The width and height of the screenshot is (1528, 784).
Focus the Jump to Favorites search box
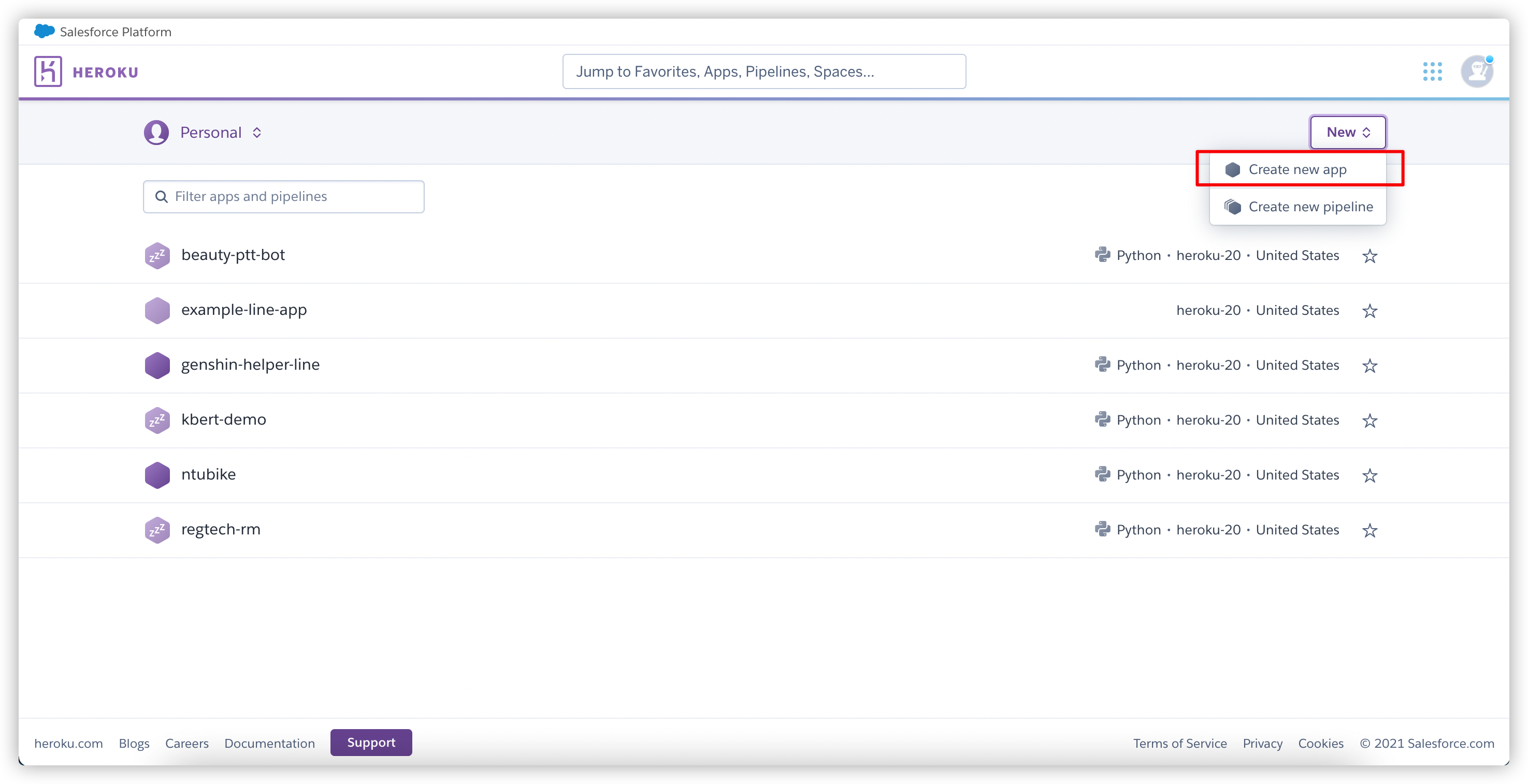(763, 72)
